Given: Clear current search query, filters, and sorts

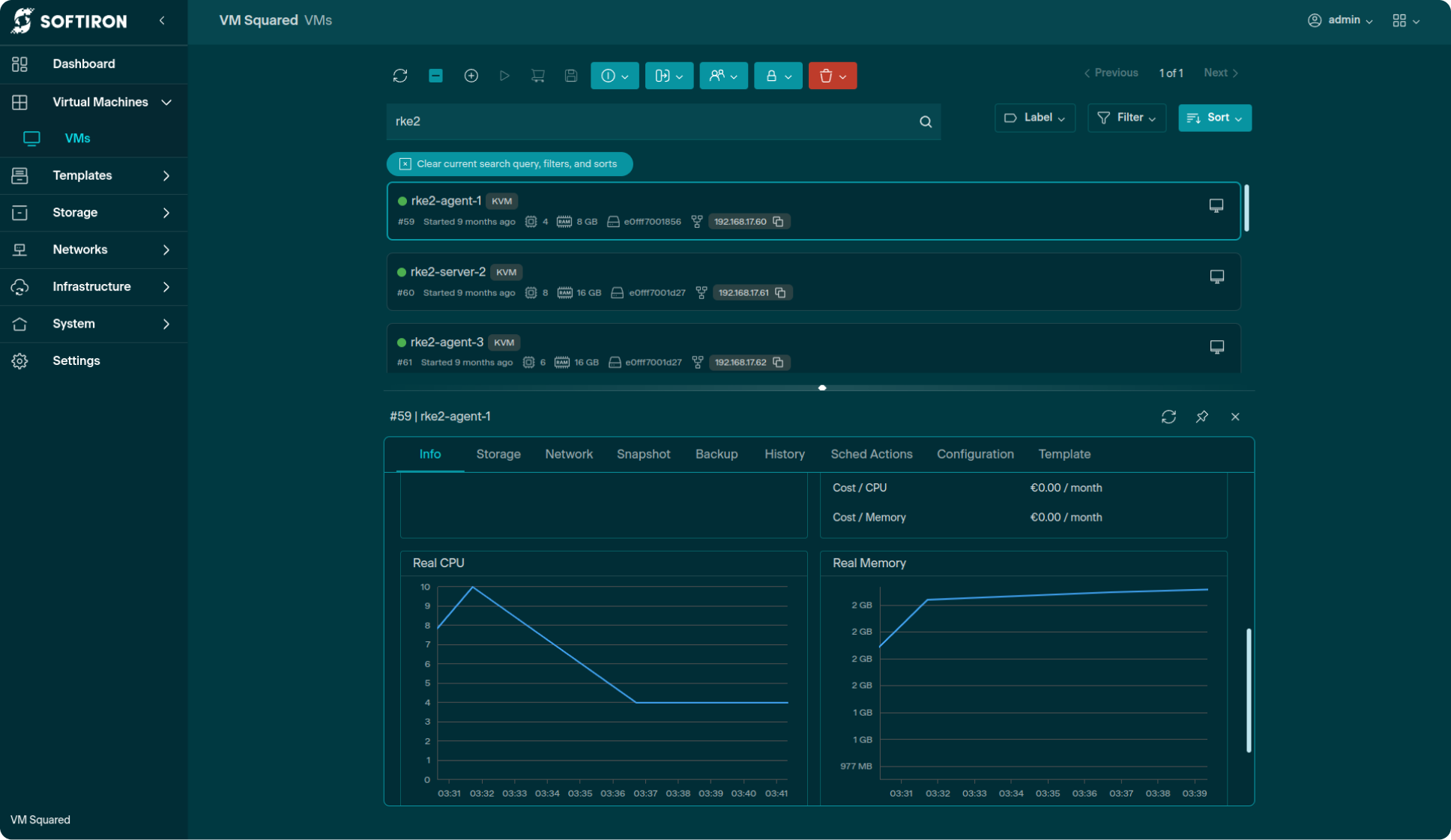Looking at the screenshot, I should coord(510,164).
